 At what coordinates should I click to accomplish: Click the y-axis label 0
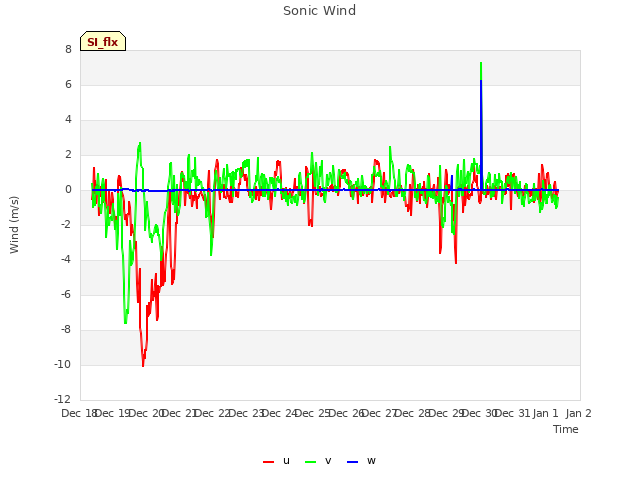click(68, 189)
